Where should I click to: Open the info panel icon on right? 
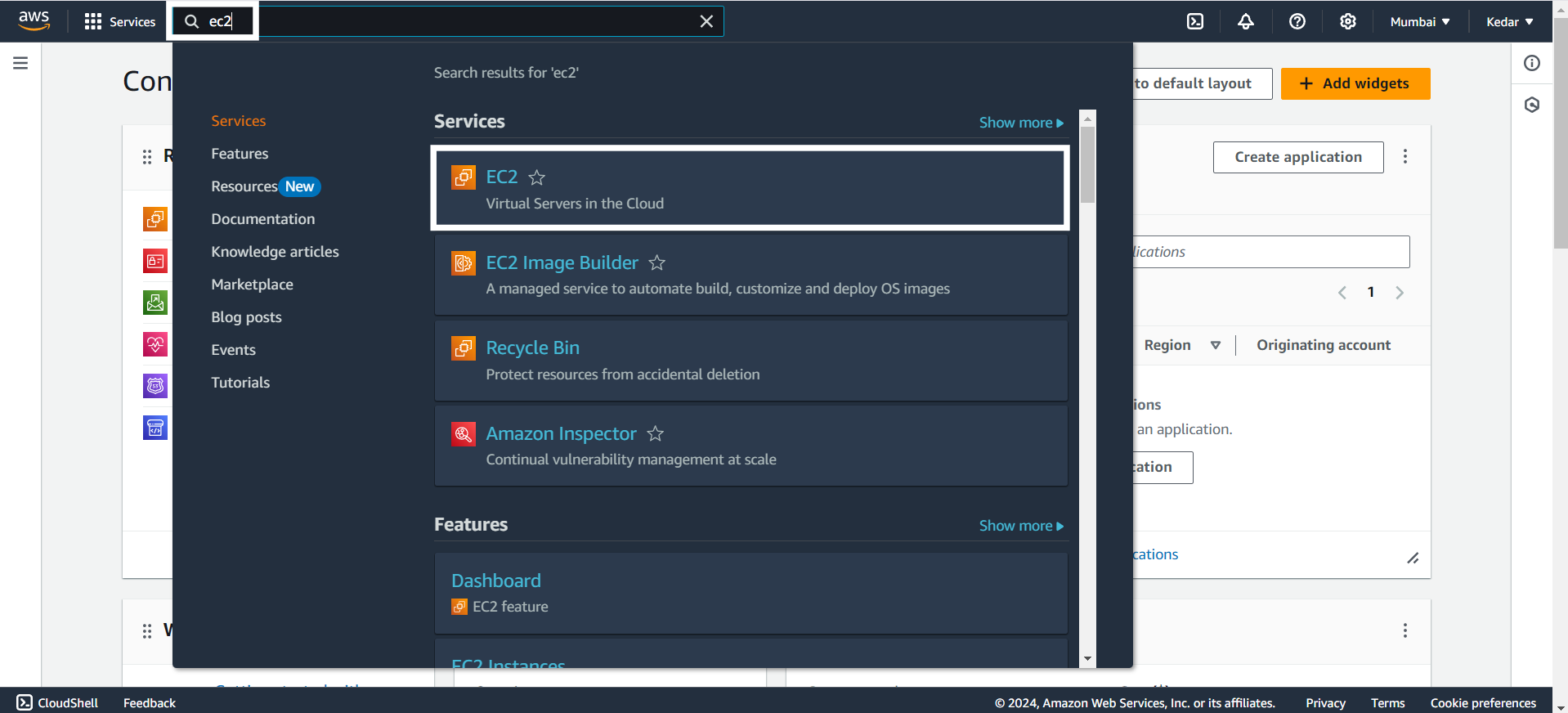1531,63
